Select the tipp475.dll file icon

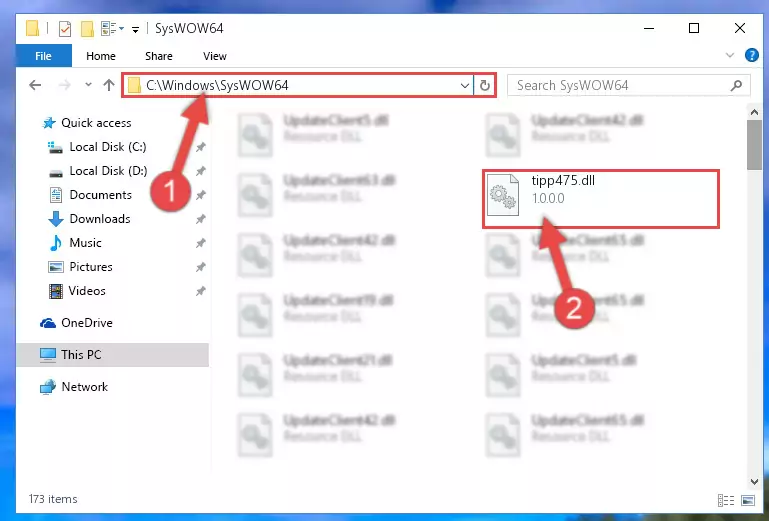click(503, 195)
